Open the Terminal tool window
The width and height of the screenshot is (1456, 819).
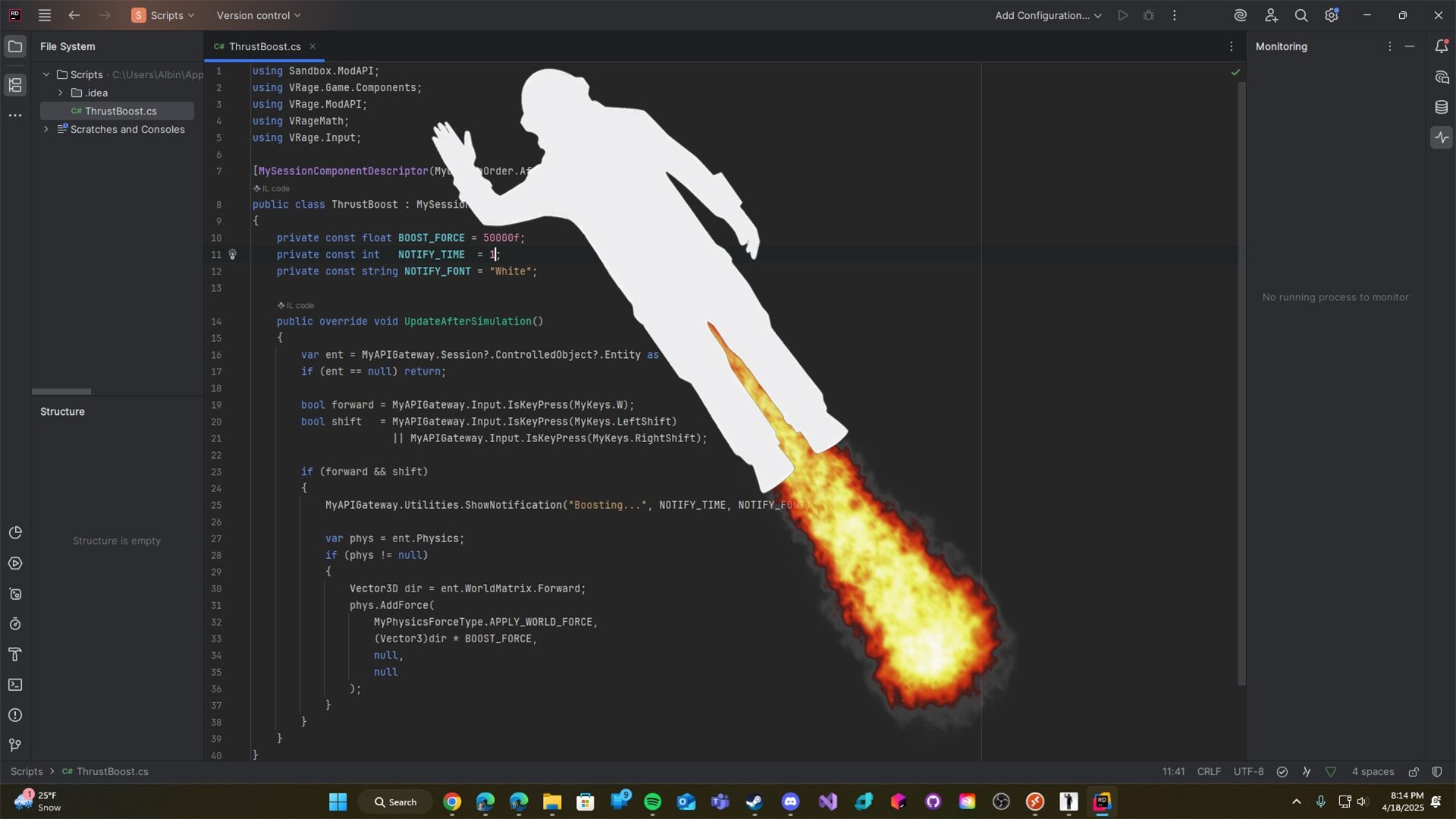pyautogui.click(x=15, y=685)
